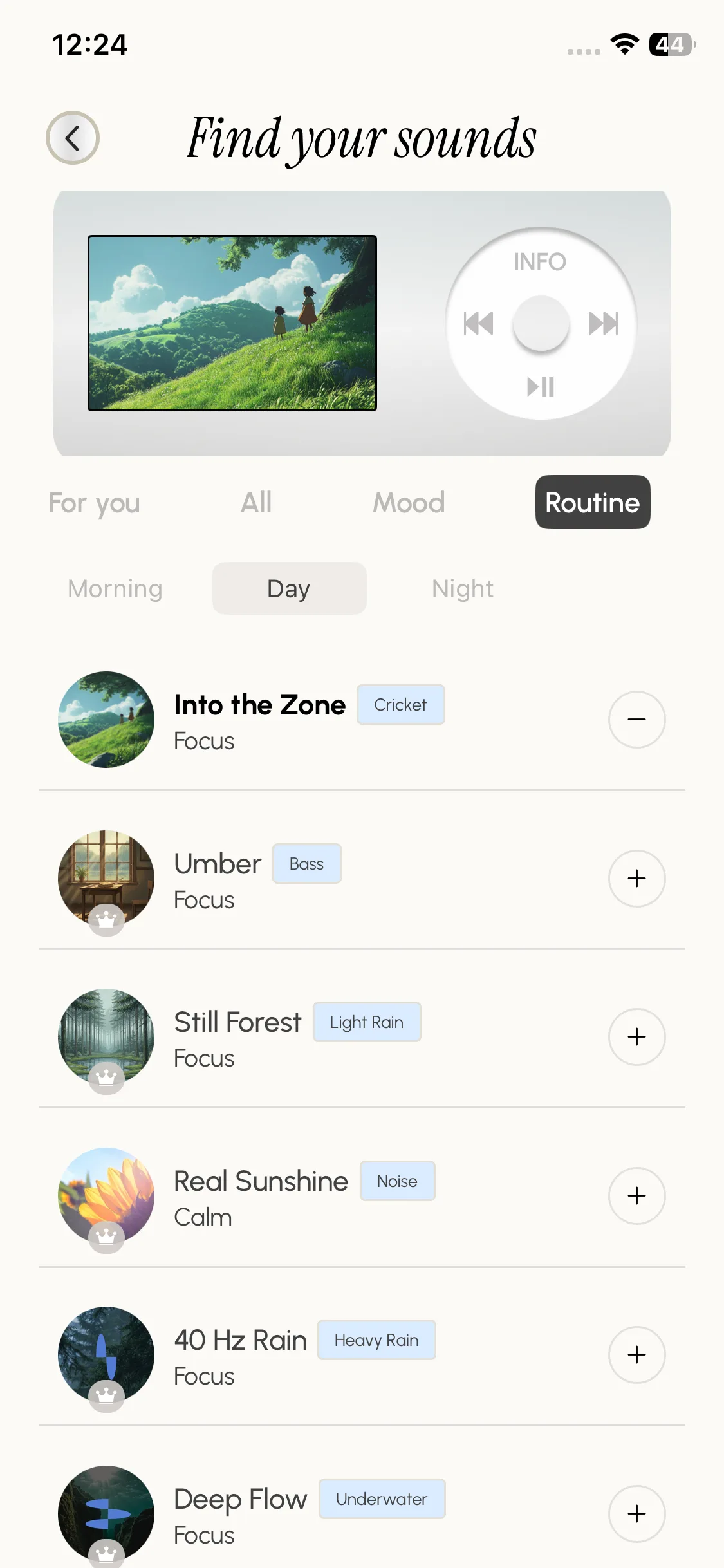The width and height of the screenshot is (724, 1568).
Task: Choose the Morning routine filter
Action: (x=115, y=589)
